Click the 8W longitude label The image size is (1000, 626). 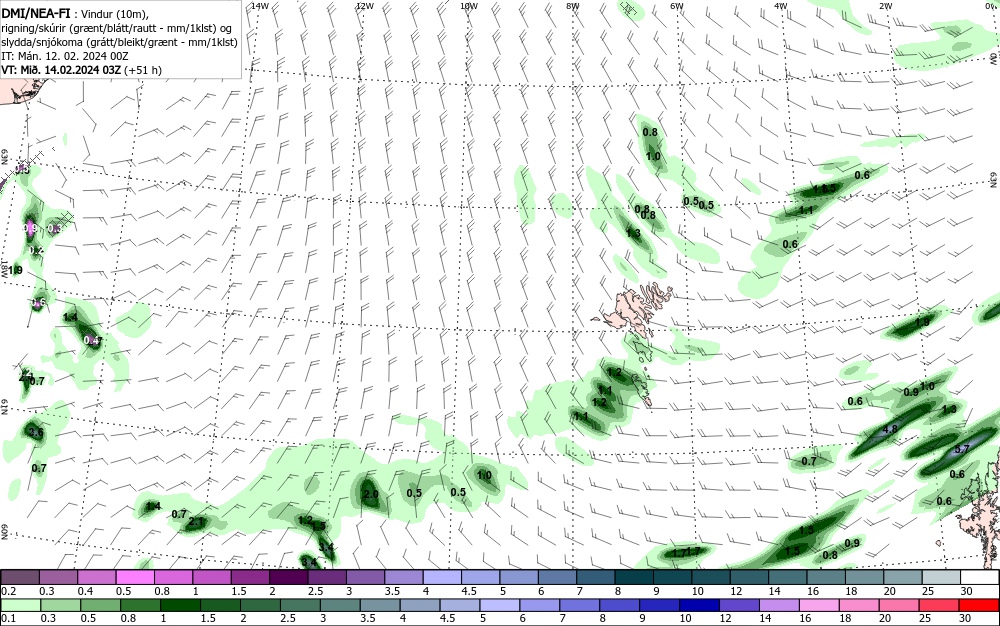(573, 6)
